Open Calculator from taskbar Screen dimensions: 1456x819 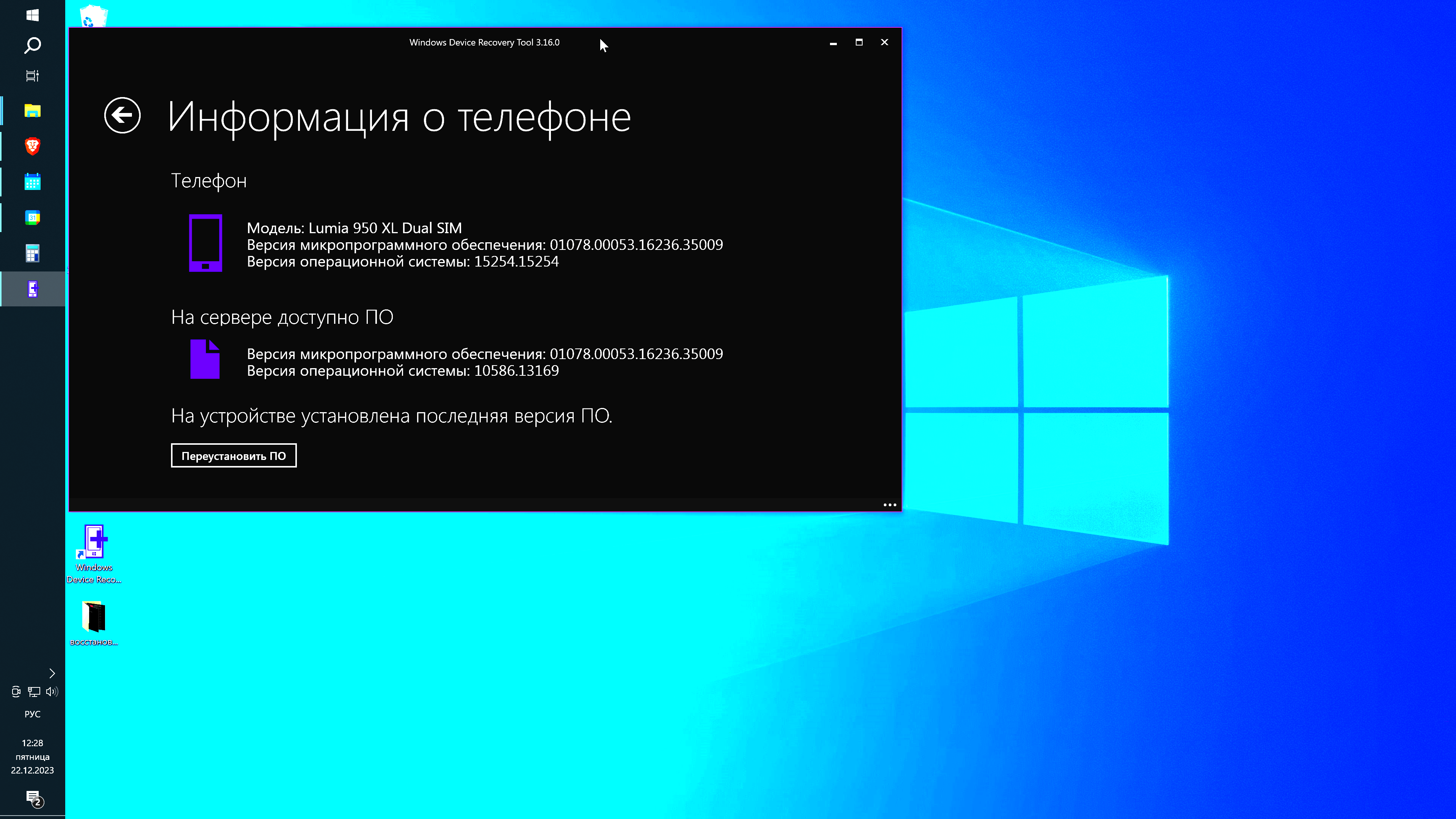[x=32, y=253]
